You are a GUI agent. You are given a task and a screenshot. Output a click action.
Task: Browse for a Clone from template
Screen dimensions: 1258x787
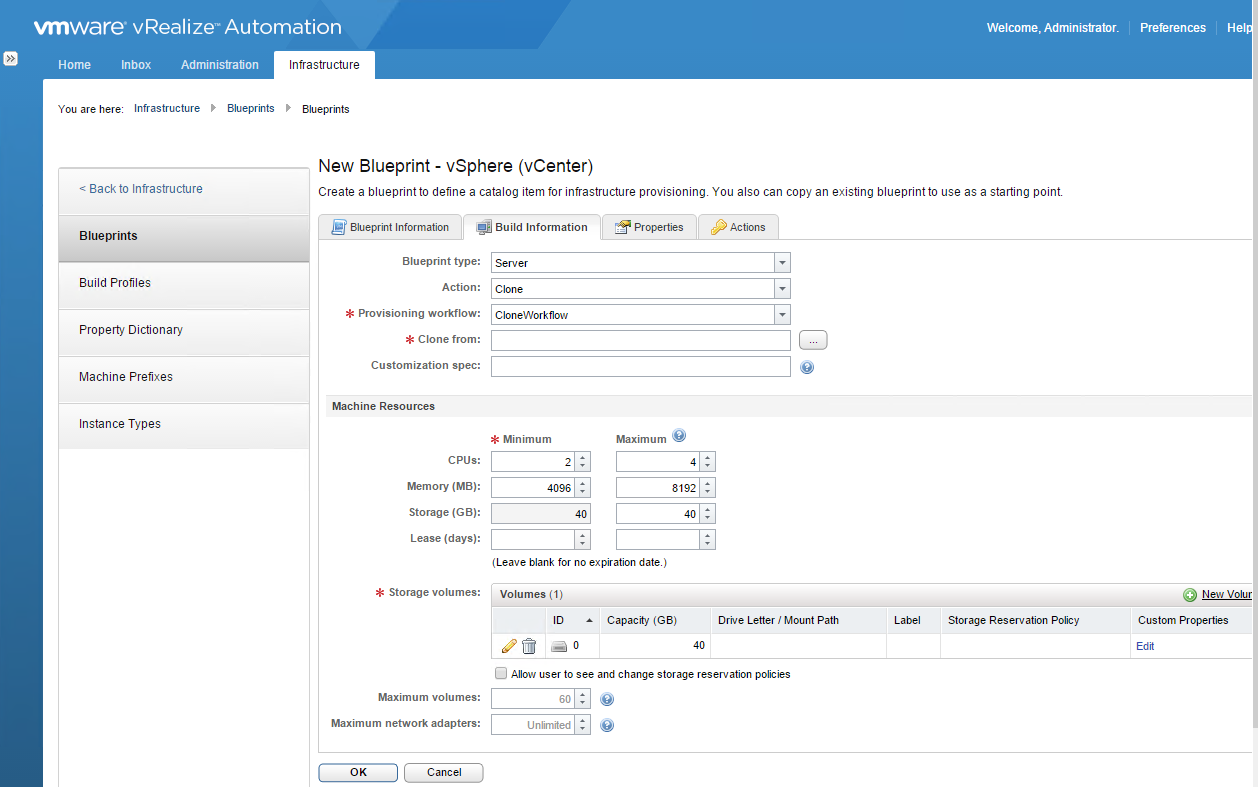[813, 341]
